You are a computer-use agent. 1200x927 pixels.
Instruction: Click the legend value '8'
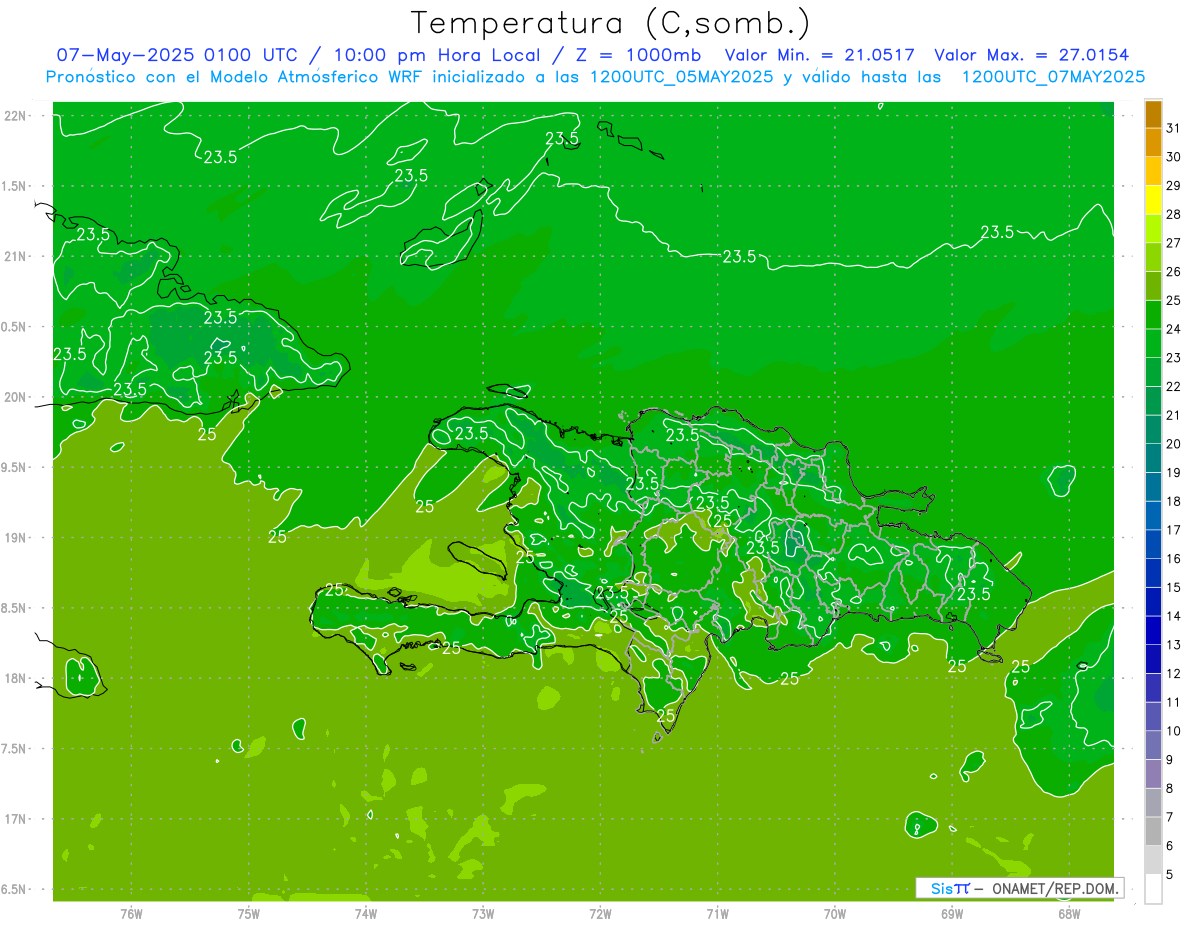(1169, 788)
